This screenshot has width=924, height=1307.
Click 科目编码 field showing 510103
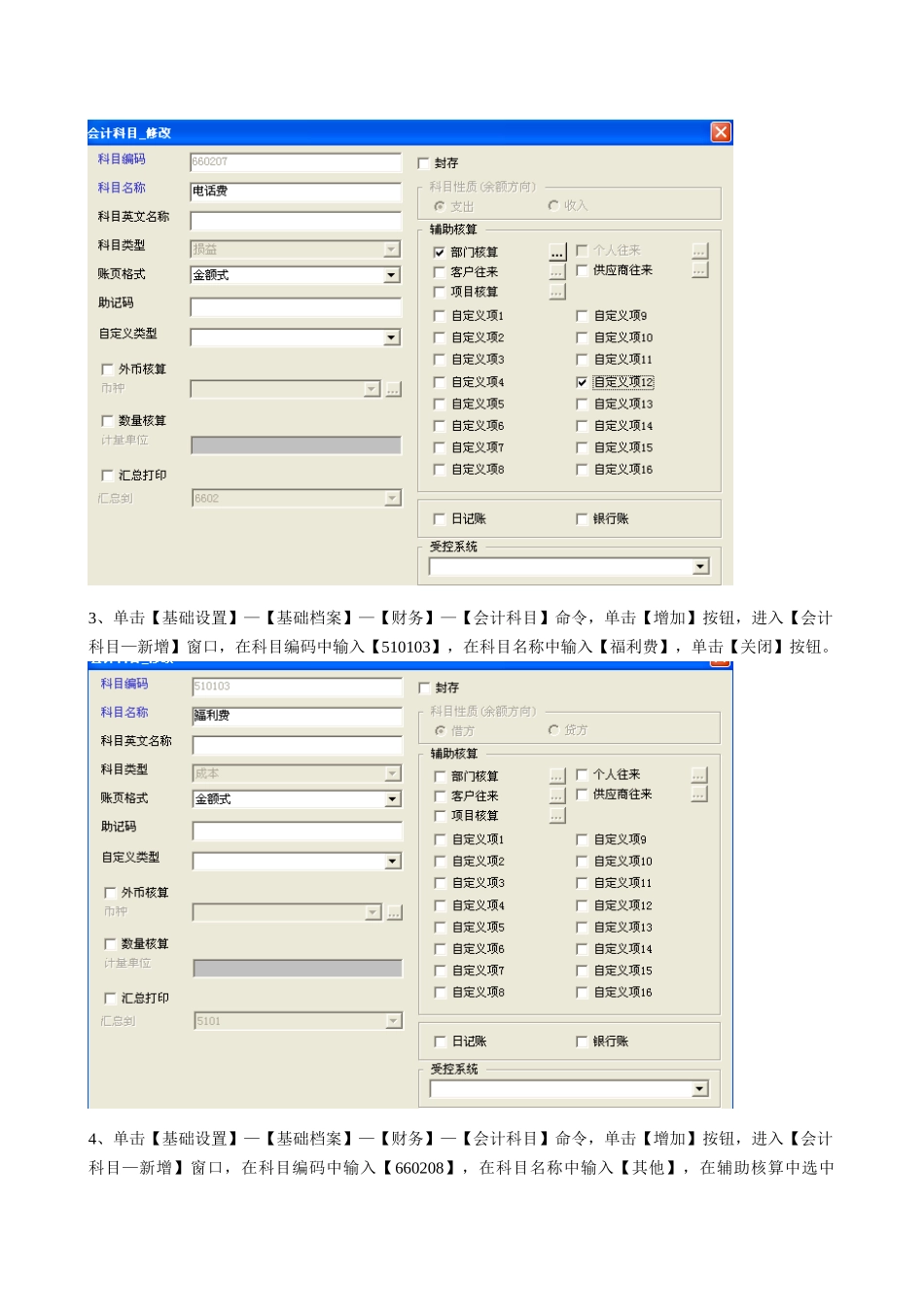tap(298, 687)
